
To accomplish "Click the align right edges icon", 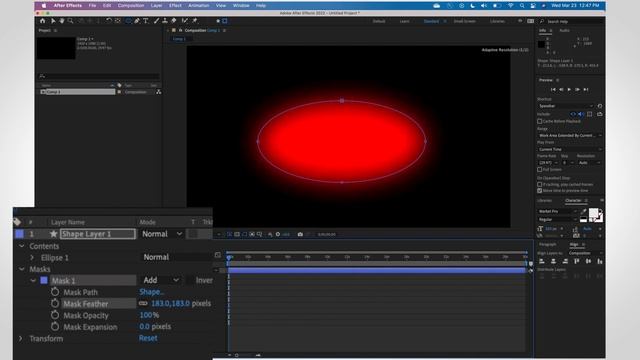I will coord(565,261).
